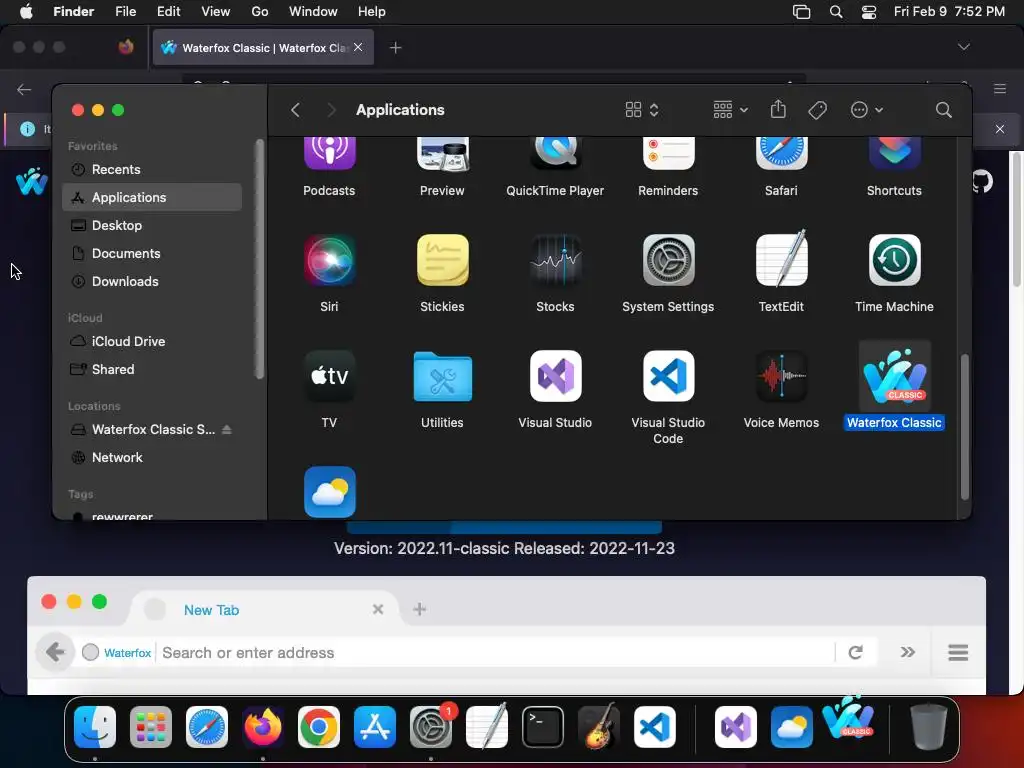This screenshot has width=1024, height=768.
Task: Open Waterfox hamburger menu
Action: [958, 652]
